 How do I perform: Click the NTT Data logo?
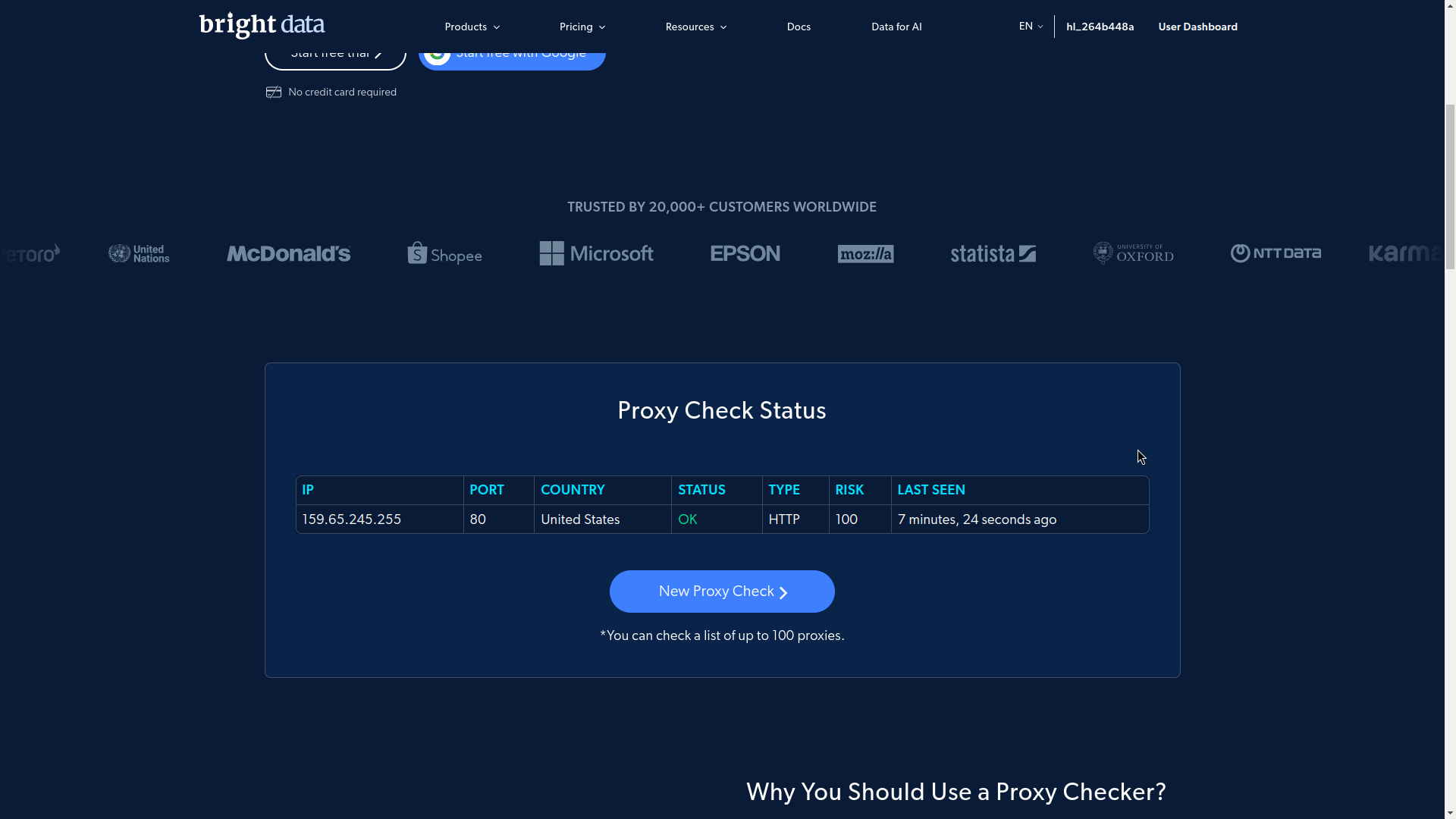click(1276, 253)
